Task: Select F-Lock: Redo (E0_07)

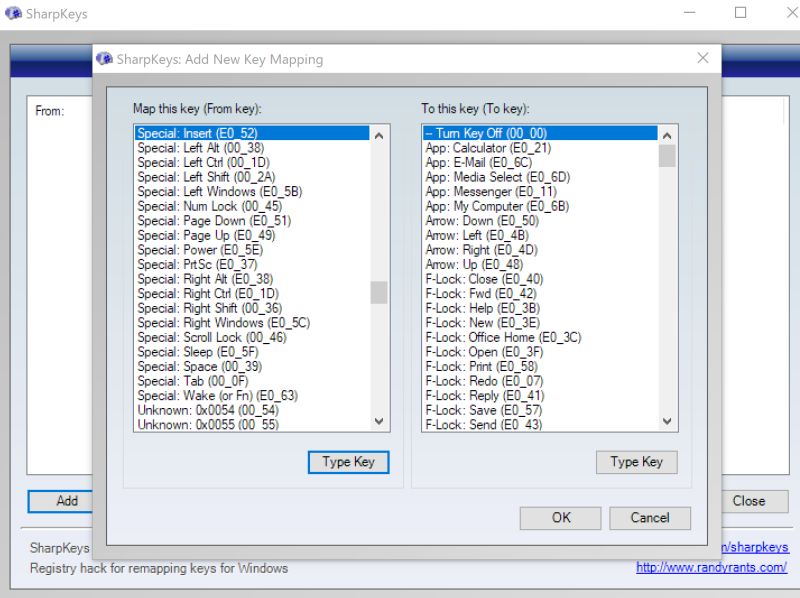Action: tap(540, 381)
